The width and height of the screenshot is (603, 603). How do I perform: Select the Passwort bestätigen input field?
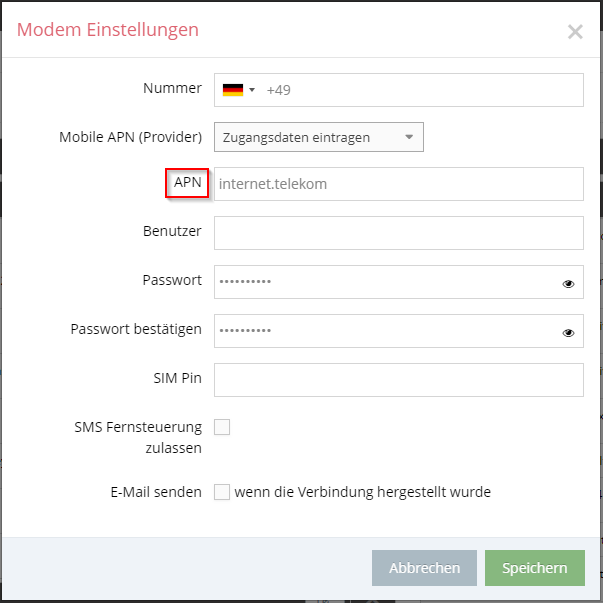[x=399, y=331]
